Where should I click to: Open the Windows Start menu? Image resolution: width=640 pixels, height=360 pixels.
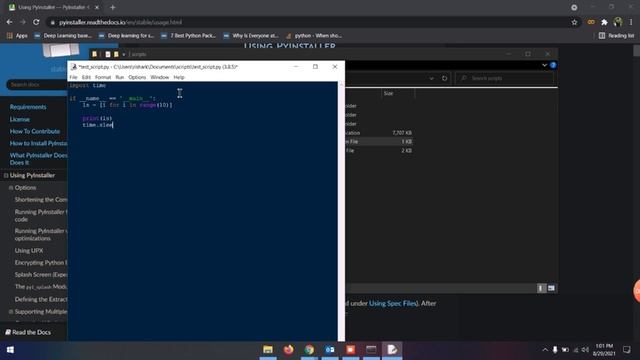(x=10, y=350)
